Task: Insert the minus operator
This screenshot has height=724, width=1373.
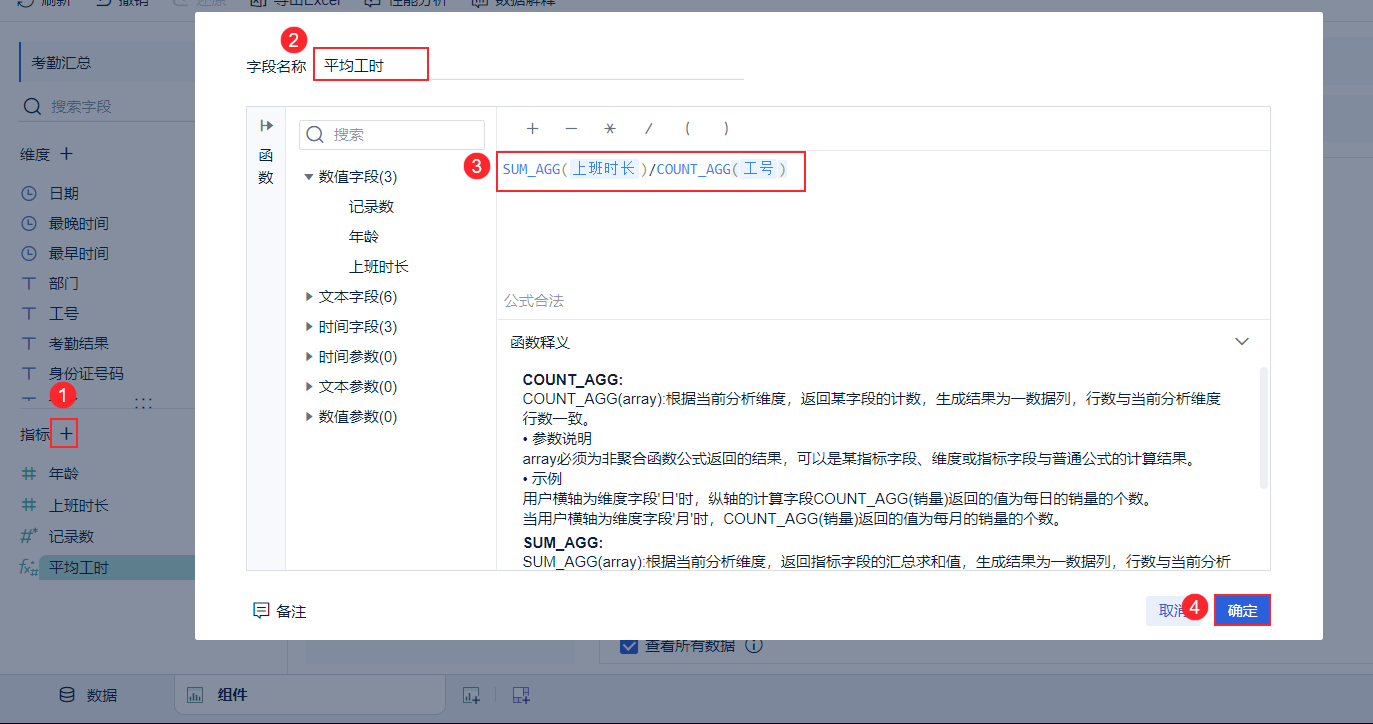Action: point(571,128)
